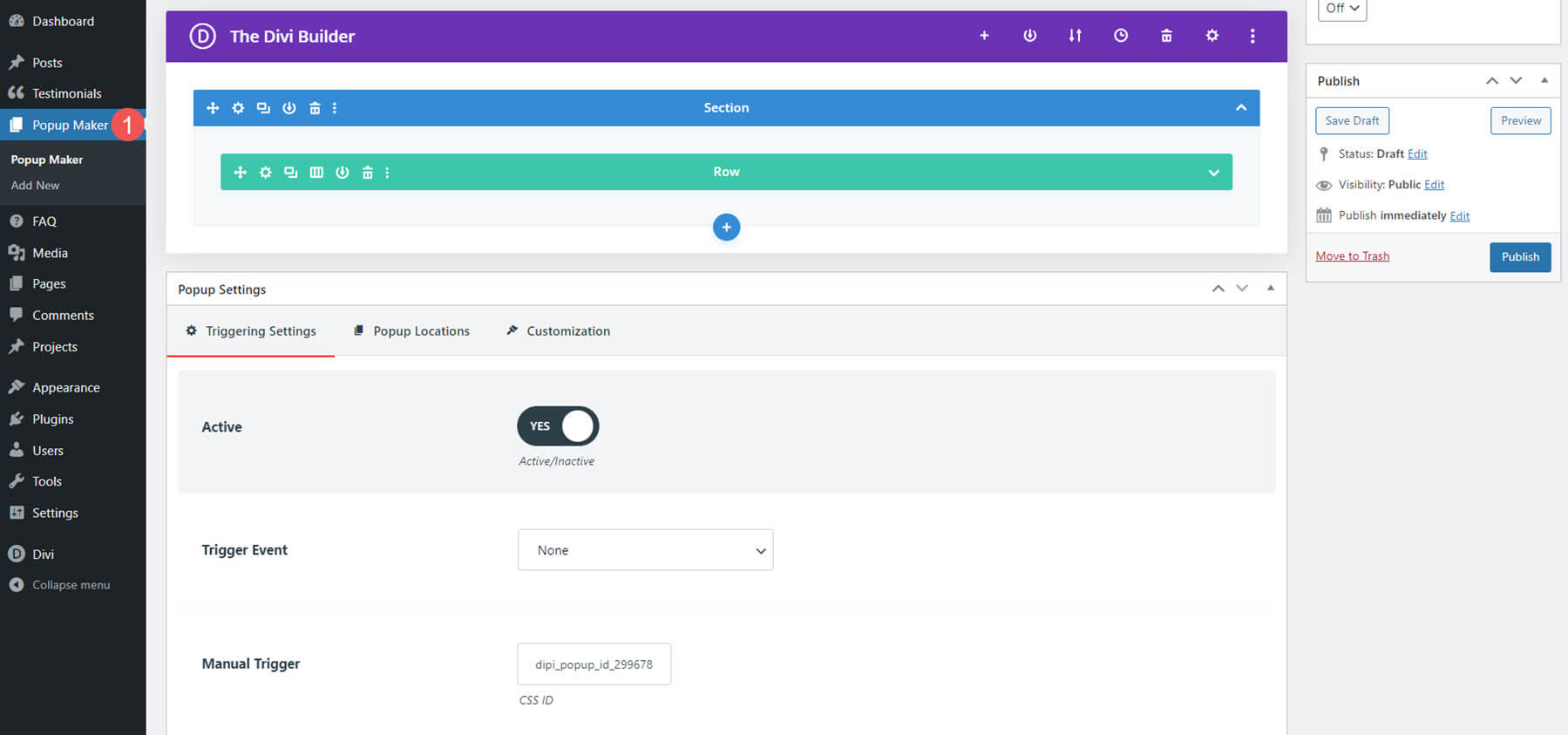The width and height of the screenshot is (1568, 735).
Task: Duplicate the Row using clone icon
Action: pyautogui.click(x=291, y=173)
